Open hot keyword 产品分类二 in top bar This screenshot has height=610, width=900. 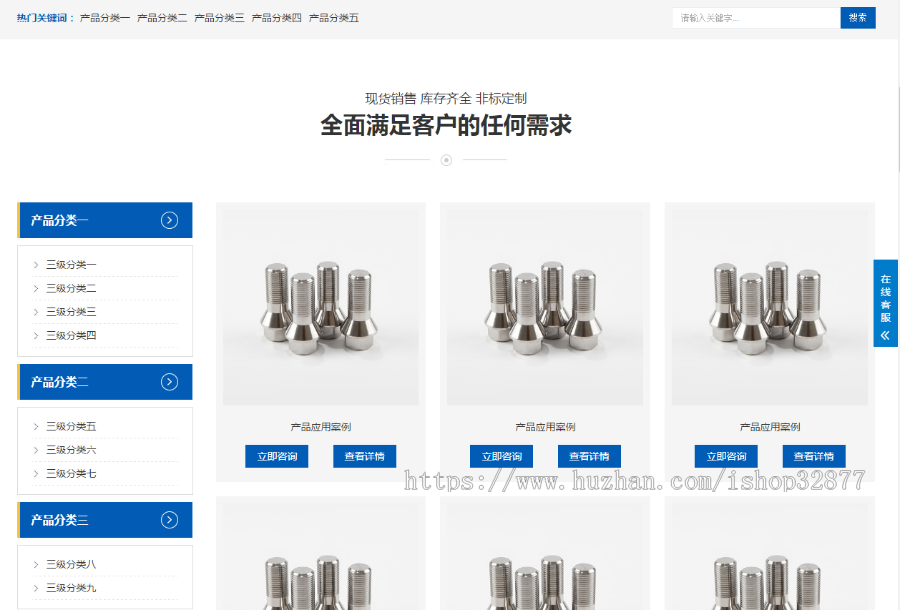pos(162,18)
